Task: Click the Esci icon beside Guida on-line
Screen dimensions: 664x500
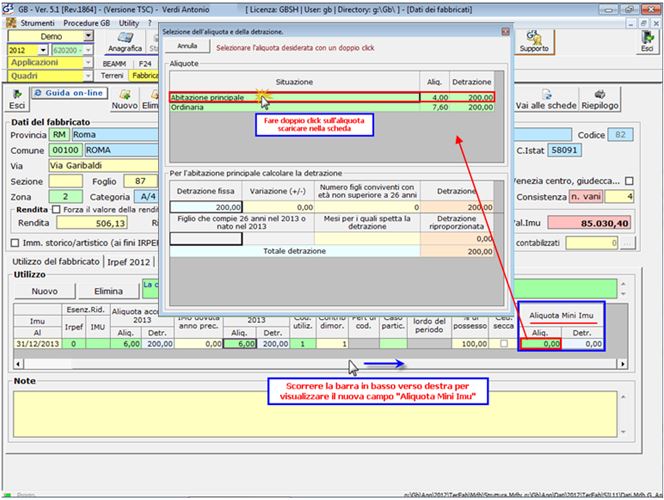Action: point(17,99)
